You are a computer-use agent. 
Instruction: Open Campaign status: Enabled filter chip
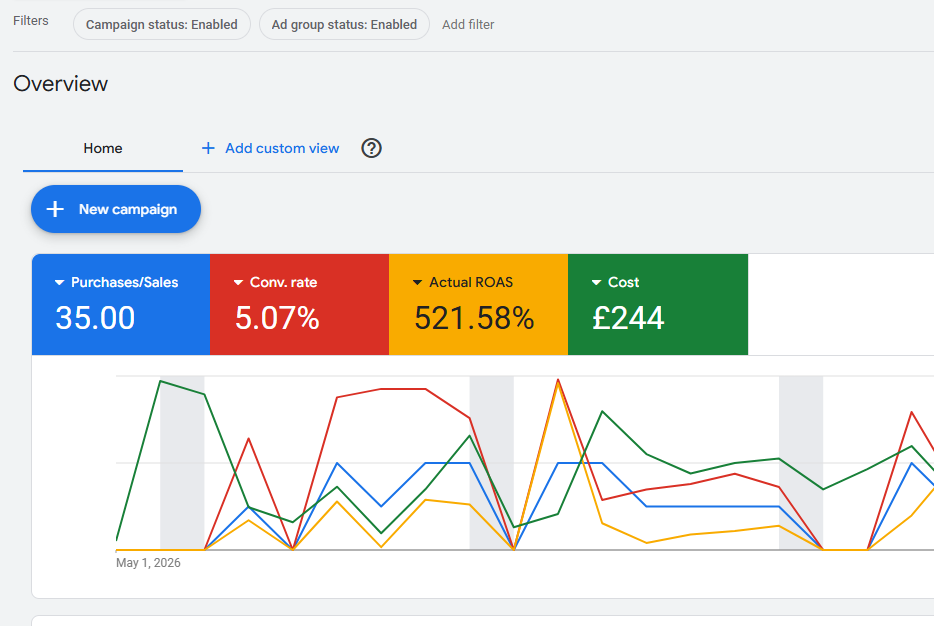(161, 24)
